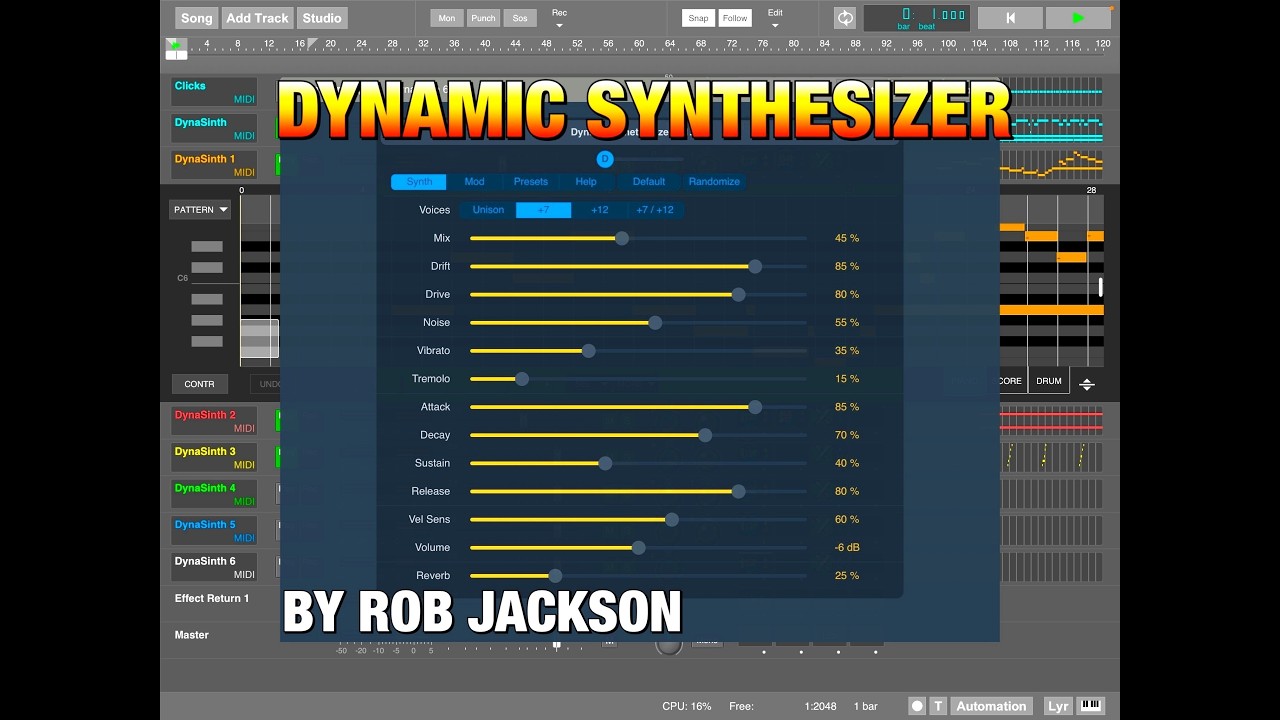Click the blue D knob in synth panel
The height and width of the screenshot is (720, 1280).
(605, 159)
